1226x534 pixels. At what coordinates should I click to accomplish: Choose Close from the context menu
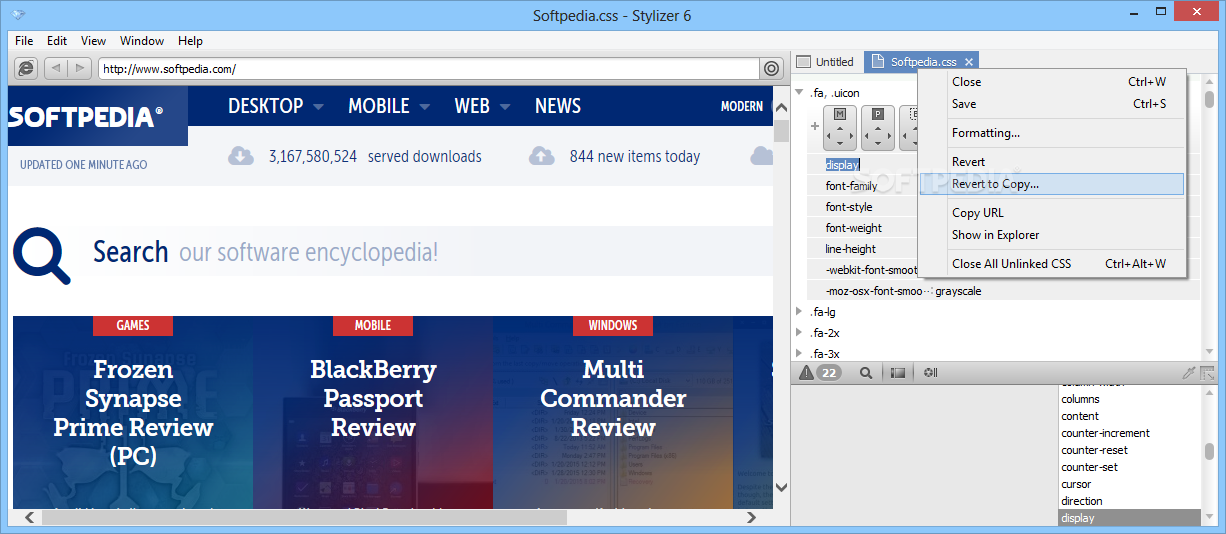(x=1052, y=82)
